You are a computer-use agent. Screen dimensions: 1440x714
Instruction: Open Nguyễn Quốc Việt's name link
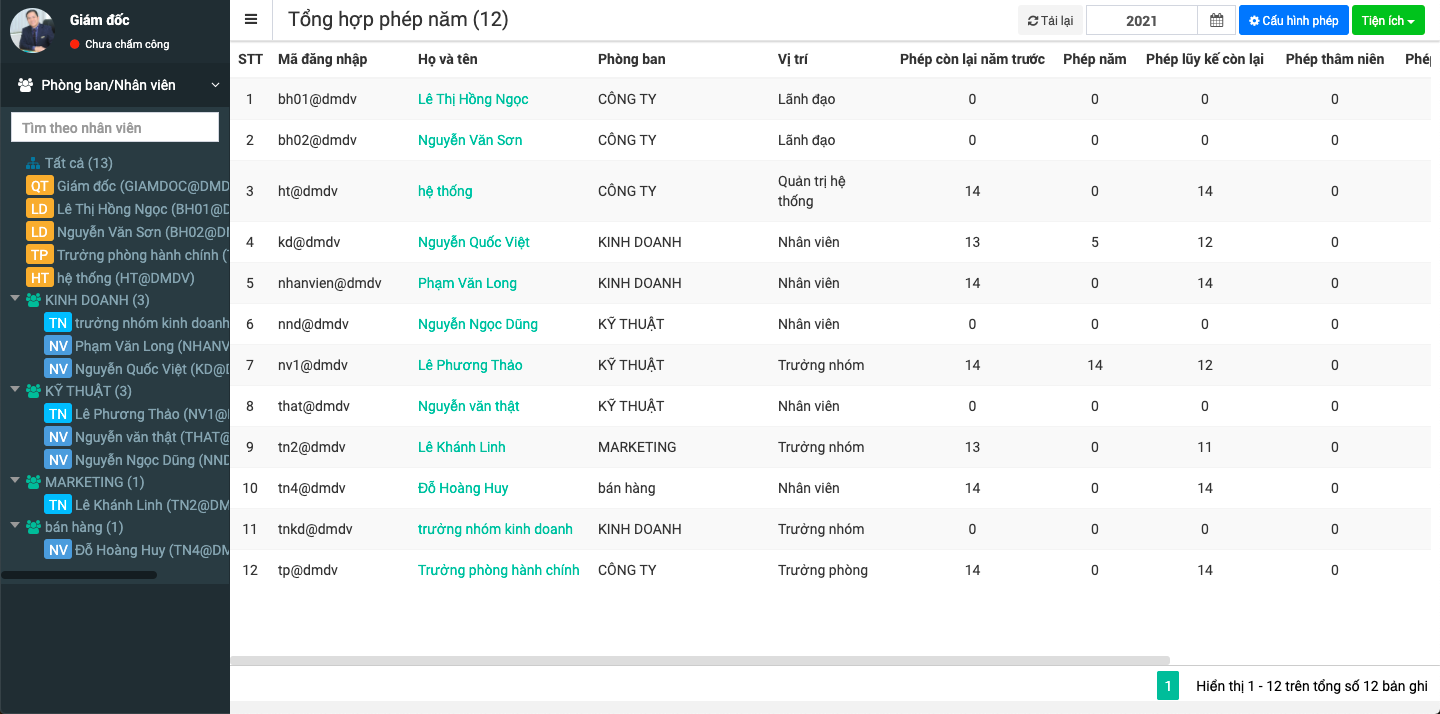coord(473,242)
